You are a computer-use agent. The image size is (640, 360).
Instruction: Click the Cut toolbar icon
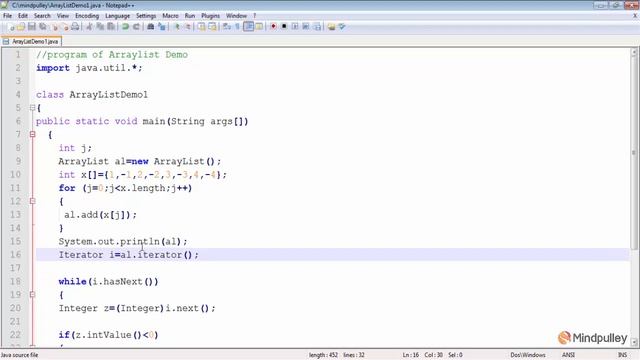(x=89, y=27)
